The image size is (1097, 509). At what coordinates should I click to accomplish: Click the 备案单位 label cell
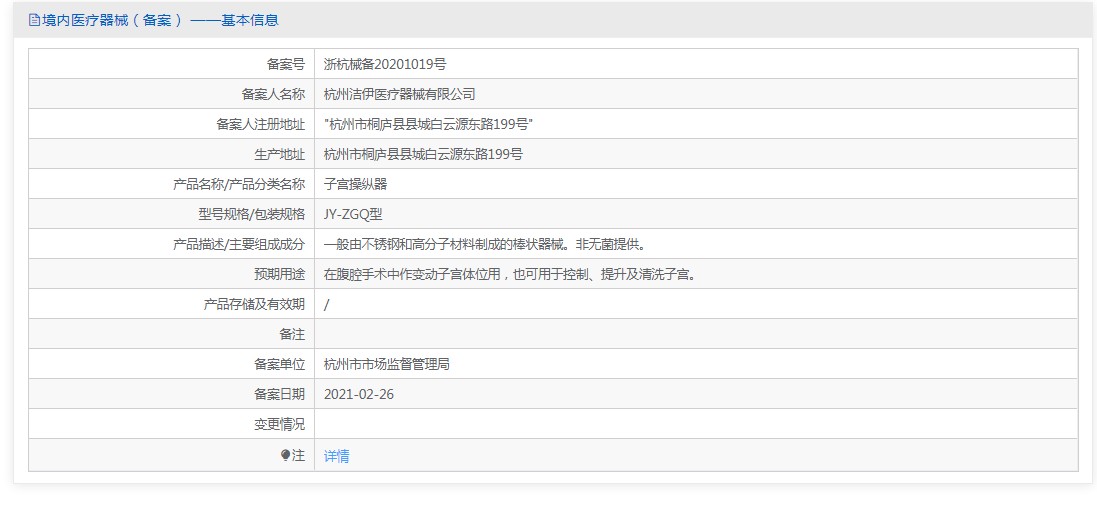171,364
